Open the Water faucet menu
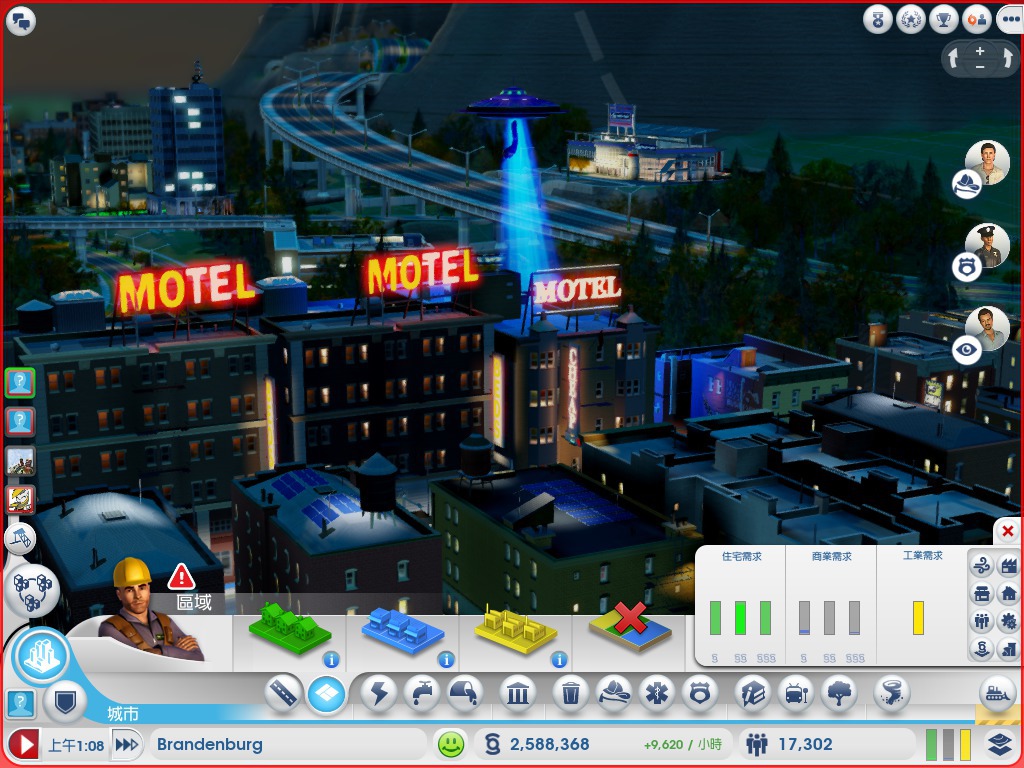Viewport: 1024px width, 768px height. point(422,694)
